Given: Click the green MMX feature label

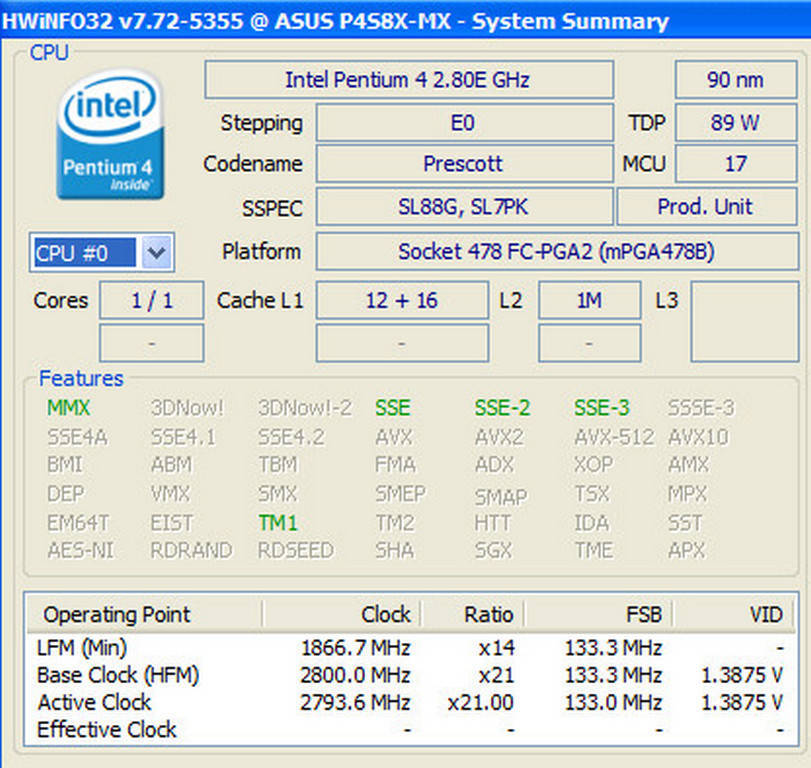Looking at the screenshot, I should [68, 408].
